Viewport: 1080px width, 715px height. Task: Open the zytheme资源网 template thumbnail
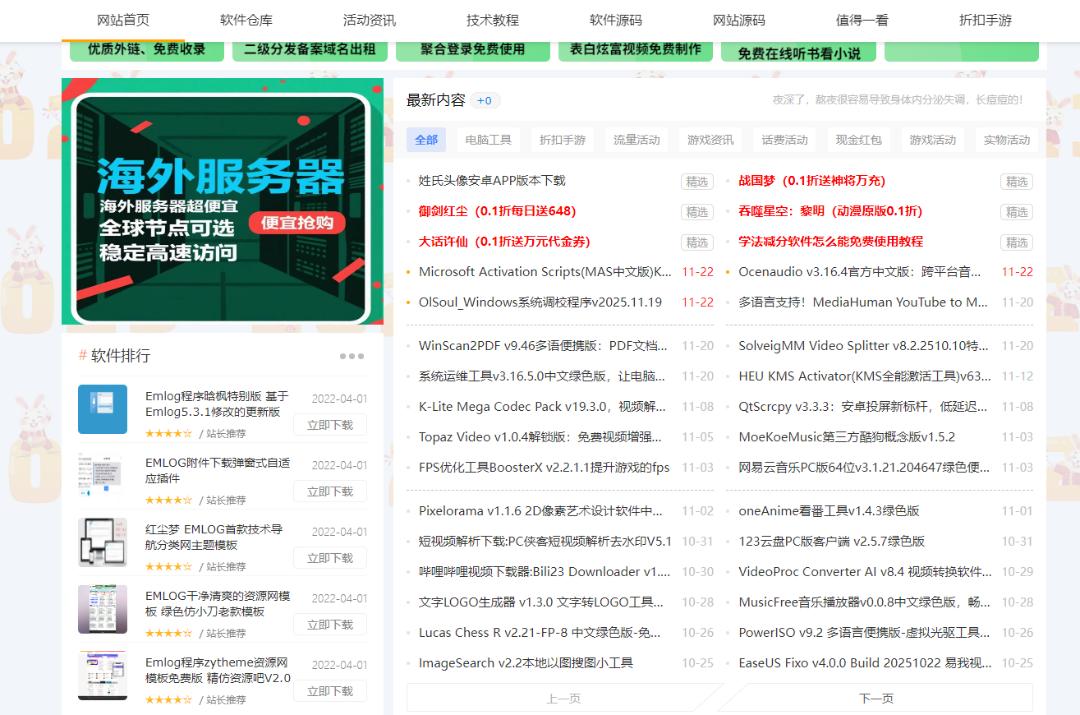click(x=102, y=676)
